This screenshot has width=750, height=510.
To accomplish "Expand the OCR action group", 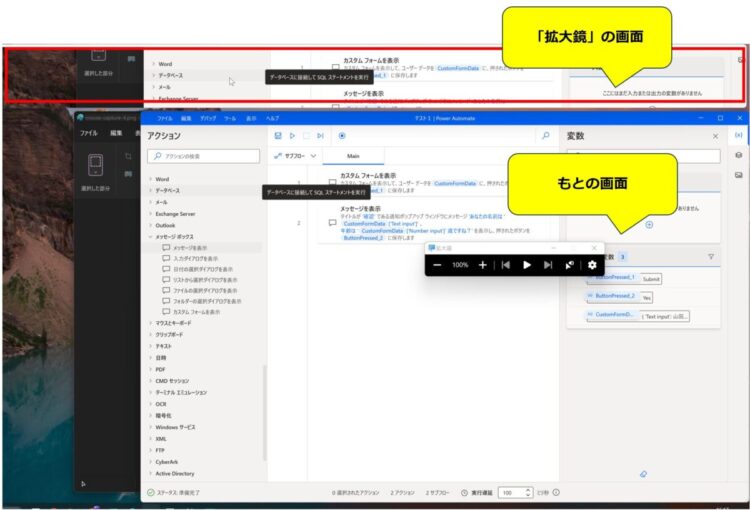I will 150,404.
